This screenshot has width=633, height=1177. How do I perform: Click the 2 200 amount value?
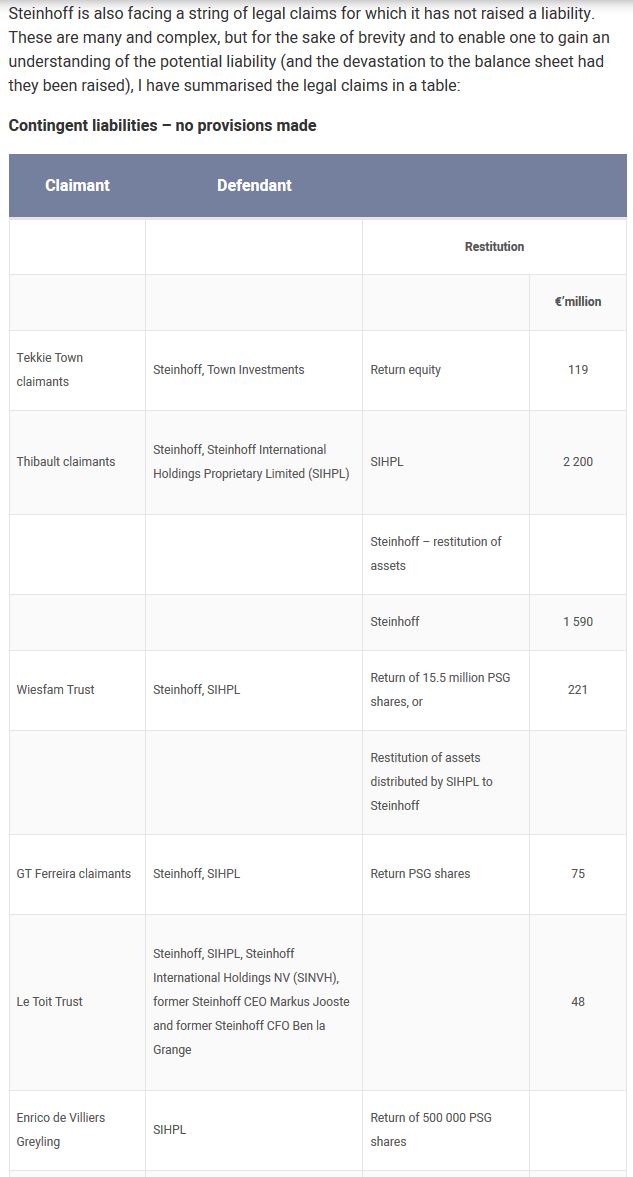click(578, 462)
